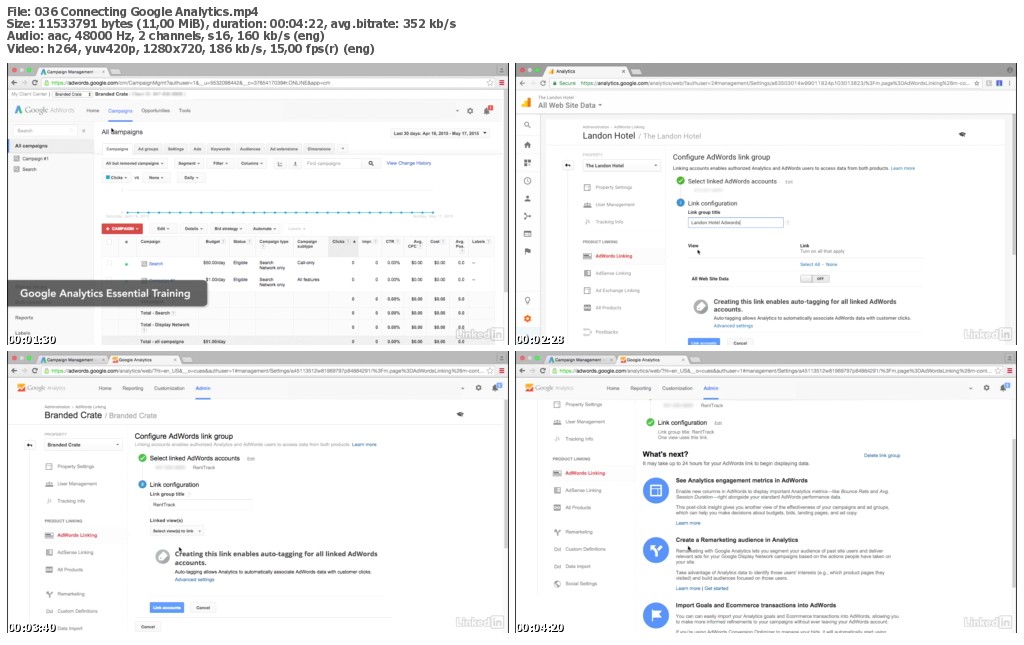The height and width of the screenshot is (645, 1024).
Task: Click the chart toggle icon beside Columns in the 00:01:30 frame
Action: click(x=280, y=163)
